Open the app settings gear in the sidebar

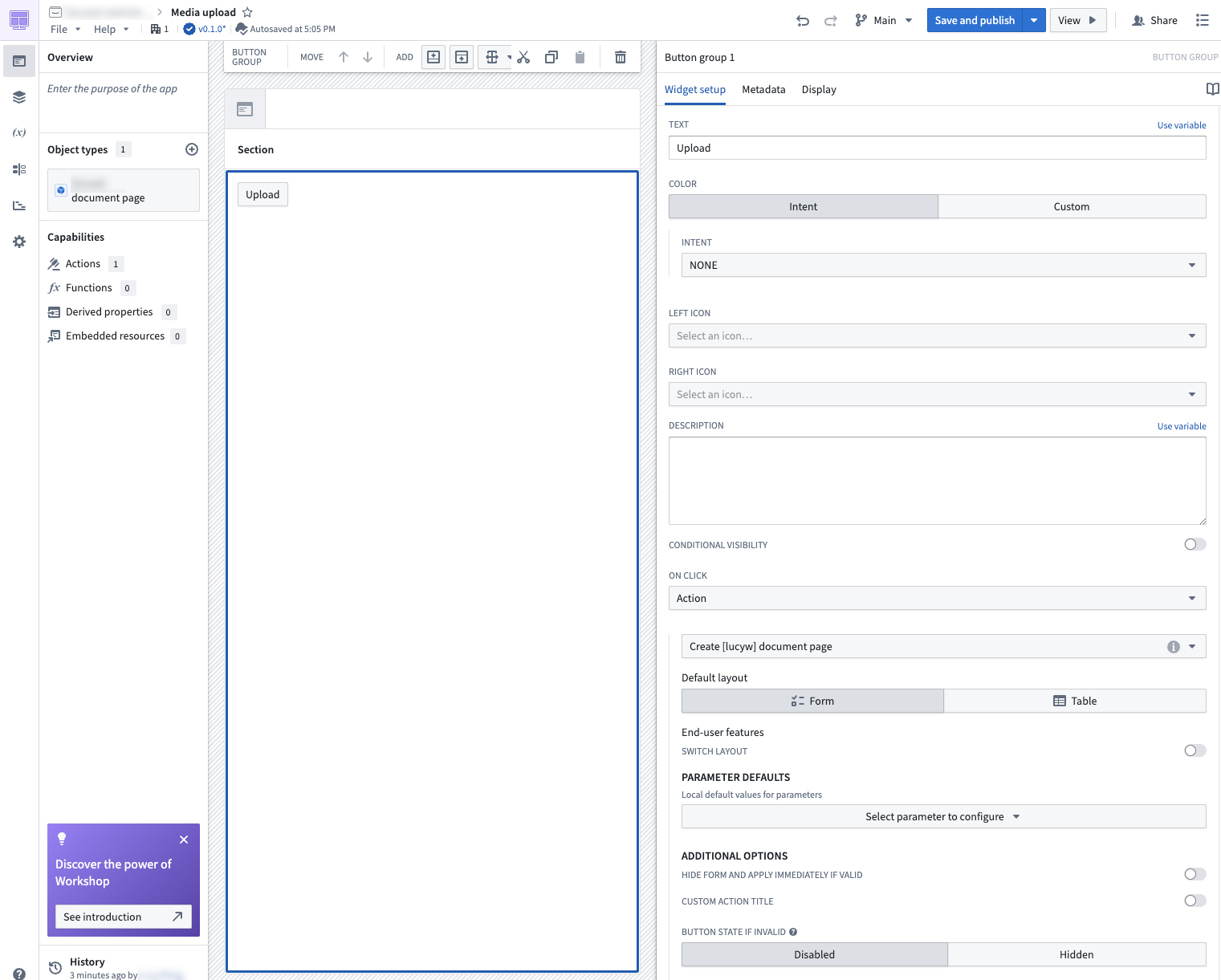point(19,241)
